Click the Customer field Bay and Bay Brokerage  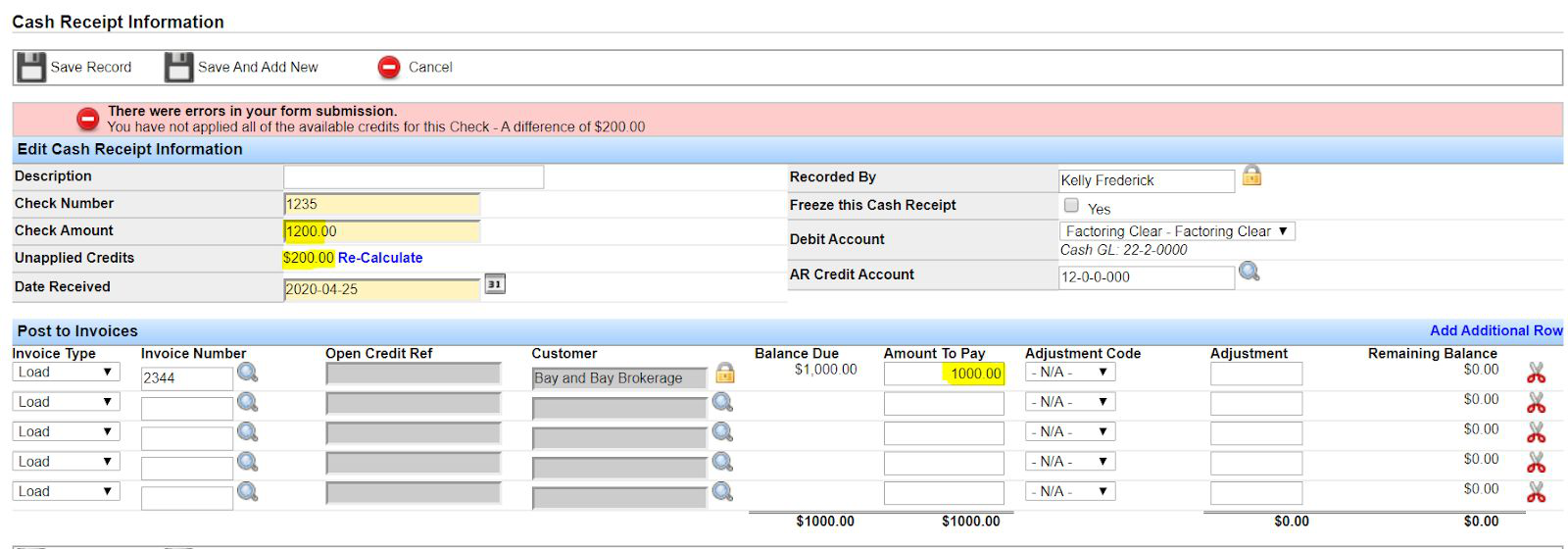click(619, 377)
